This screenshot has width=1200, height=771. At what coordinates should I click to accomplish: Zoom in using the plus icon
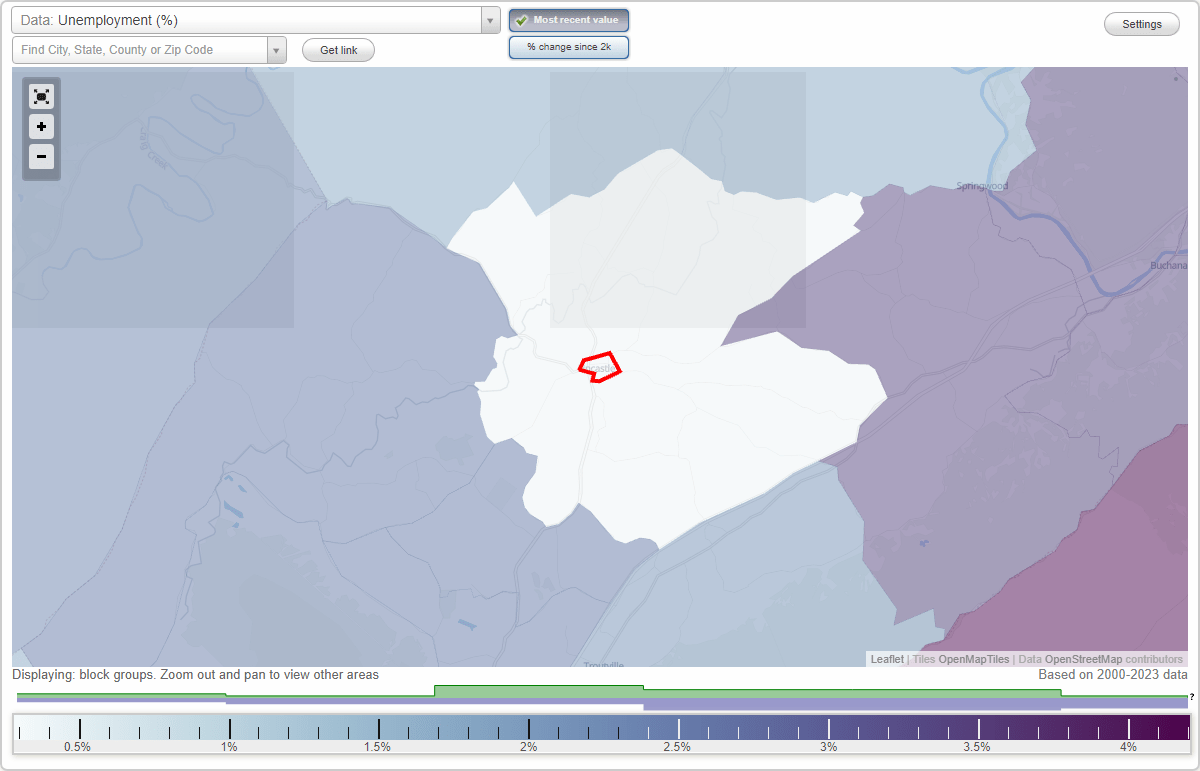[41, 127]
